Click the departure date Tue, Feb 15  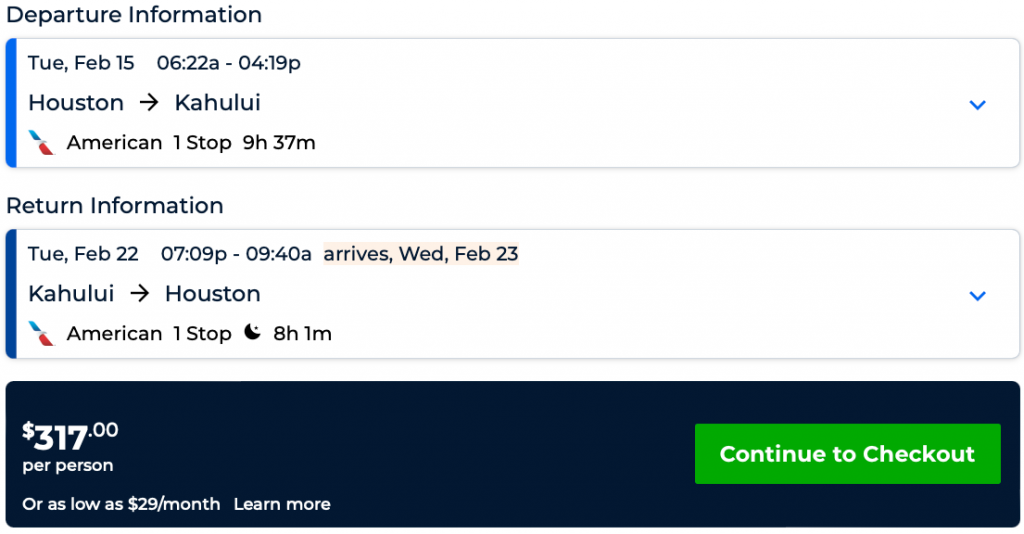(x=81, y=63)
